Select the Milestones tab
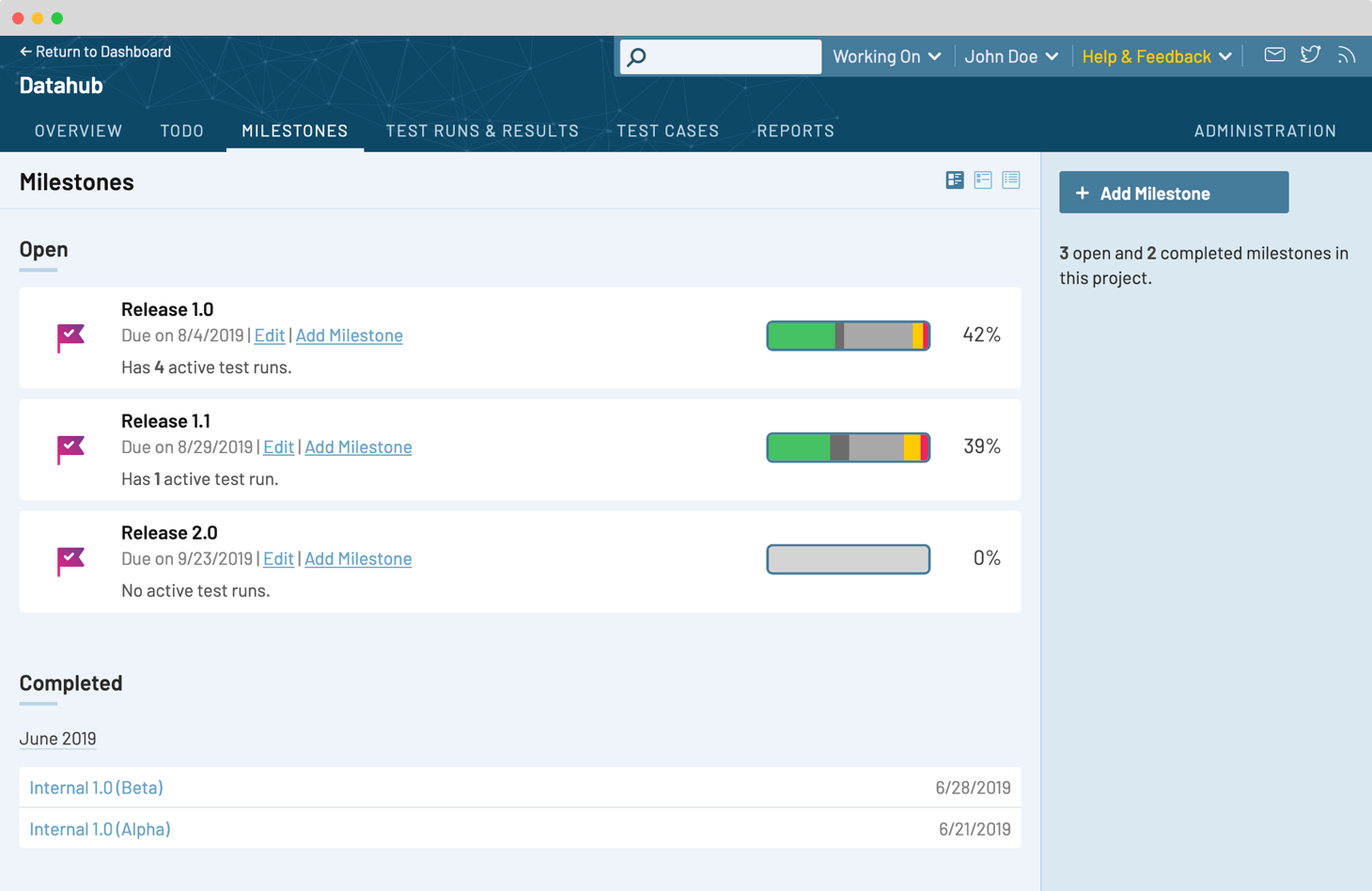This screenshot has height=891, width=1372. point(295,131)
